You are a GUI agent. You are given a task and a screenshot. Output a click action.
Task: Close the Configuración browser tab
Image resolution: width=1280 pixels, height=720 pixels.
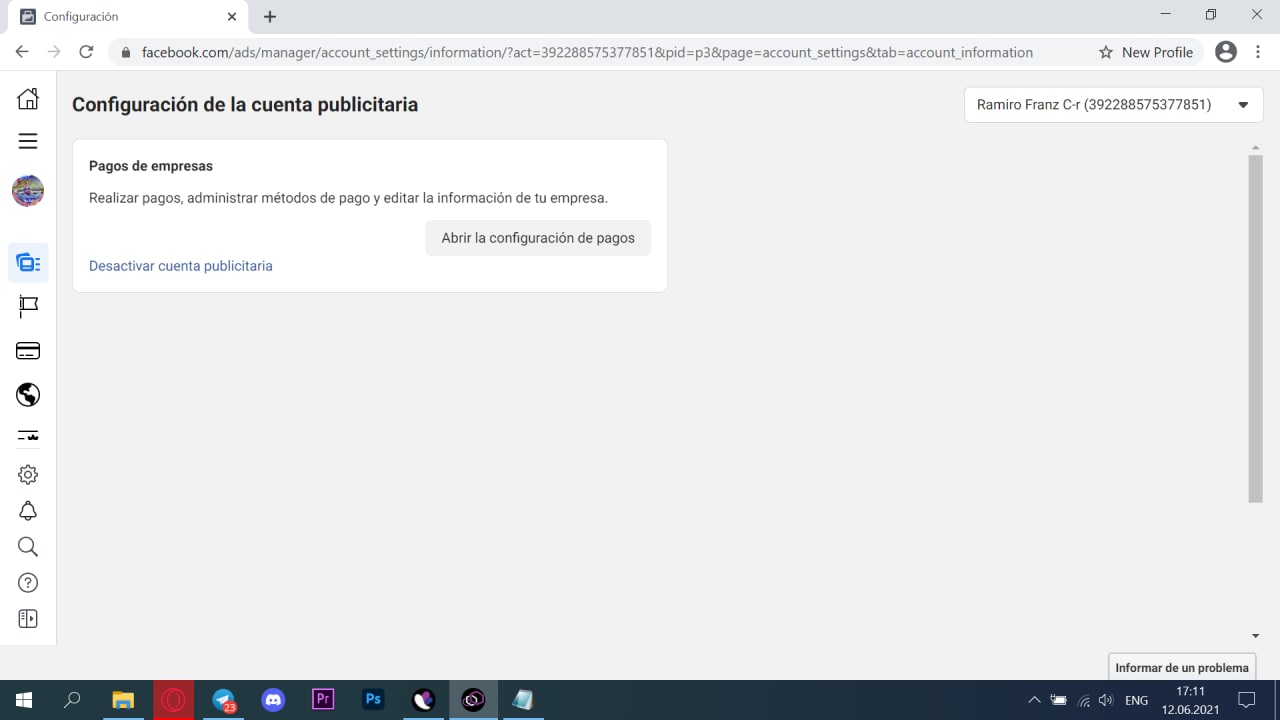click(232, 17)
